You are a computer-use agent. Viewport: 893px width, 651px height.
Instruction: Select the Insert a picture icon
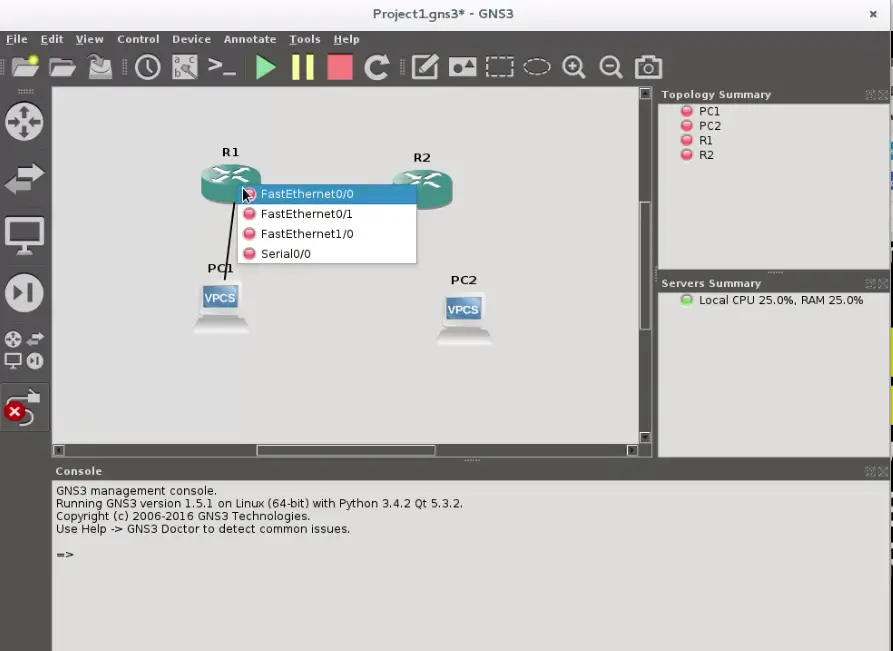pos(462,67)
